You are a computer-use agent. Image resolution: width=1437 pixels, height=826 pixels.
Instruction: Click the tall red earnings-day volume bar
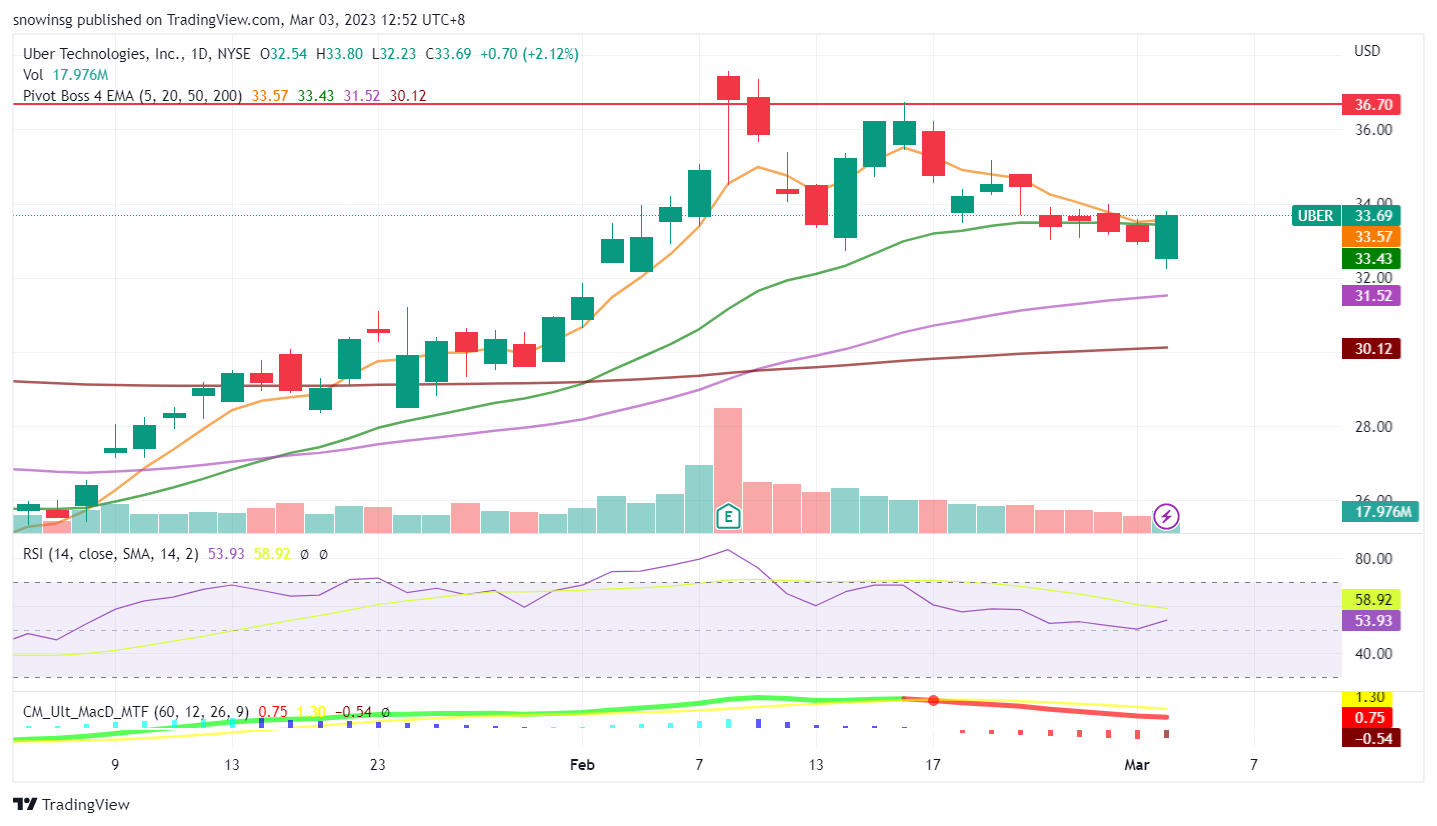[728, 470]
